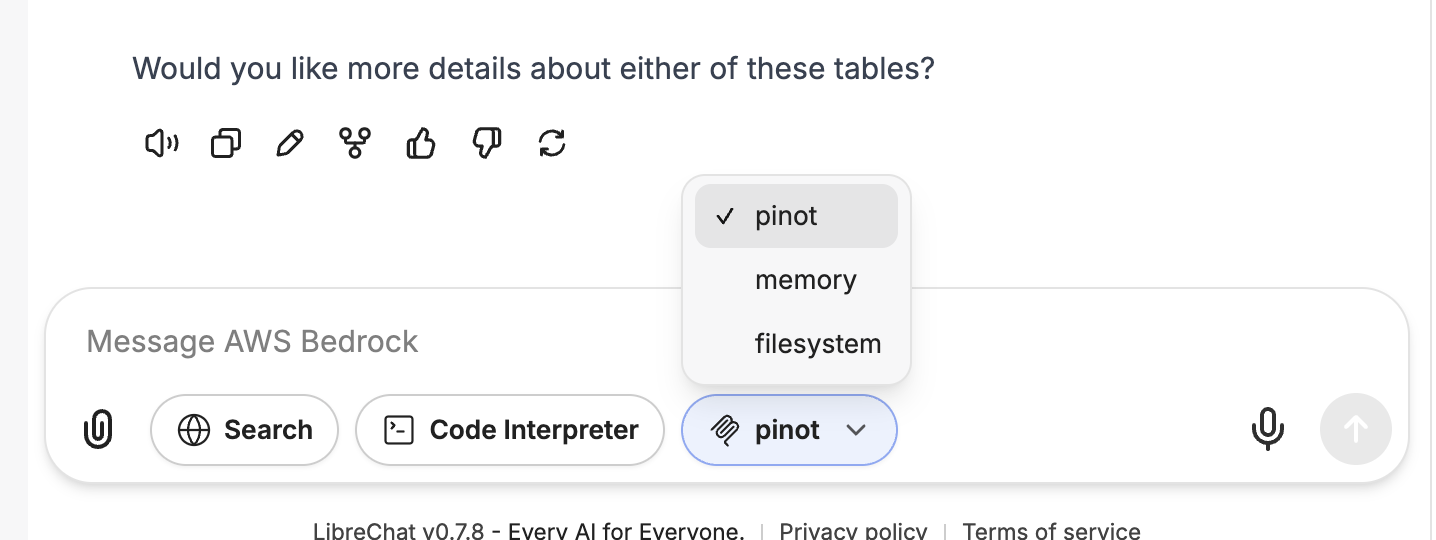Click the read aloud speaker icon
Viewport: 1436px width, 540px height.
[161, 144]
